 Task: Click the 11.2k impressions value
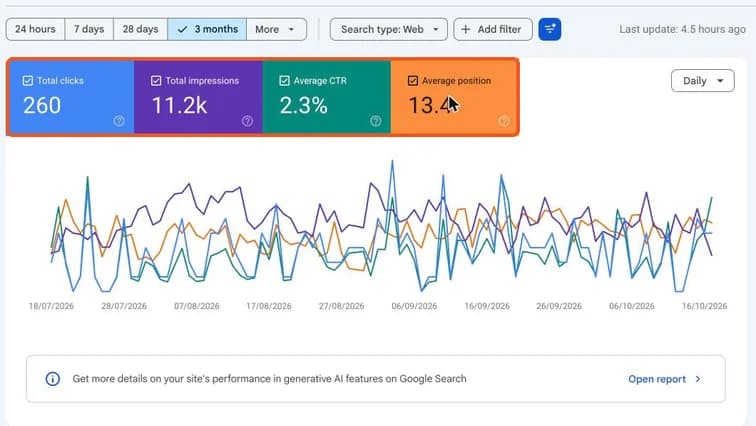pos(179,106)
